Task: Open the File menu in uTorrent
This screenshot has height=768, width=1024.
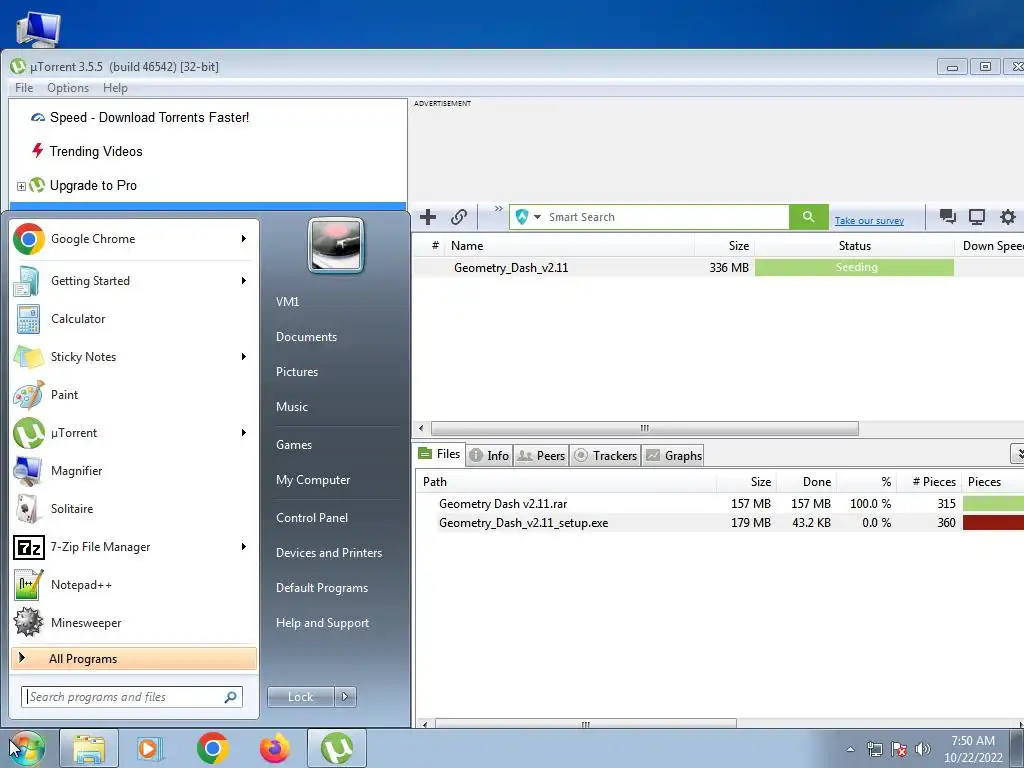Action: click(24, 88)
